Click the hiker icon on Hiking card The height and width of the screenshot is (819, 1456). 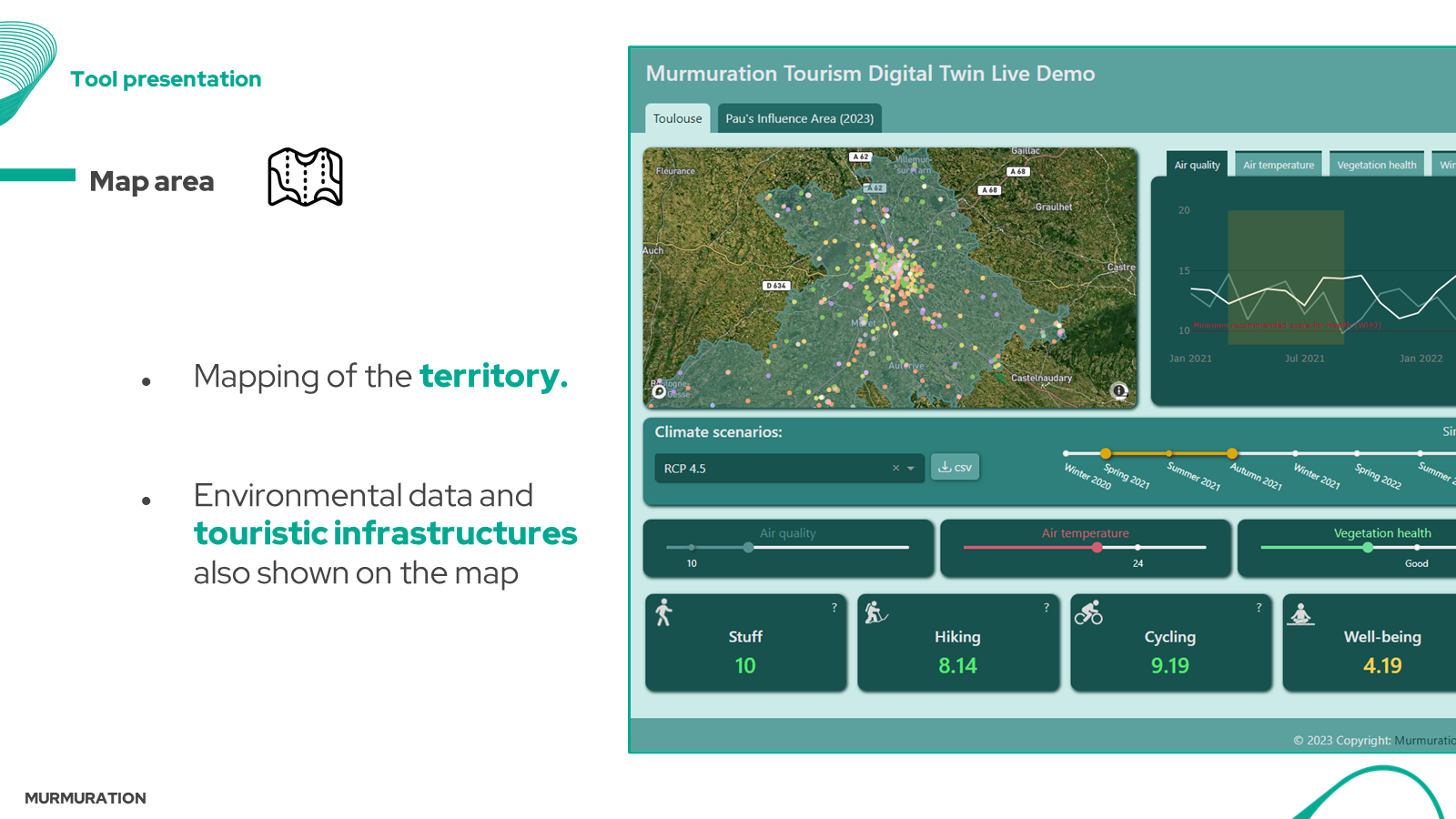tap(875, 612)
